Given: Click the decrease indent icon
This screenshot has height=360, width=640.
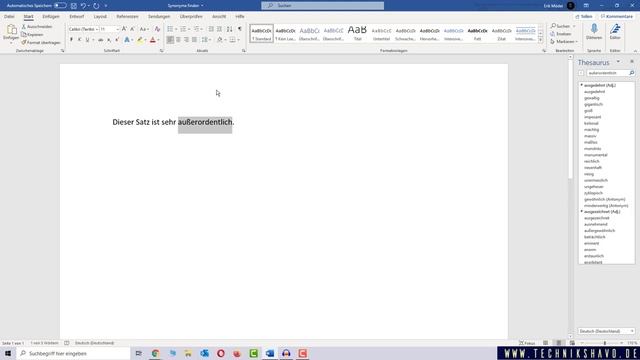Looking at the screenshot, I should (x=211, y=29).
